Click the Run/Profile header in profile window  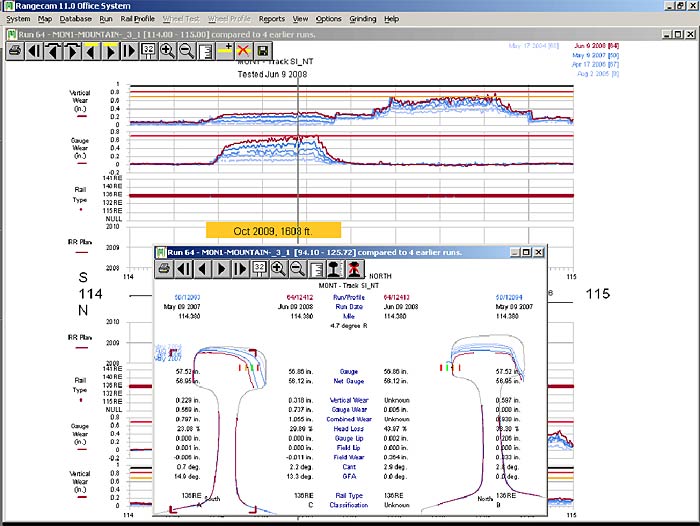pyautogui.click(x=349, y=297)
